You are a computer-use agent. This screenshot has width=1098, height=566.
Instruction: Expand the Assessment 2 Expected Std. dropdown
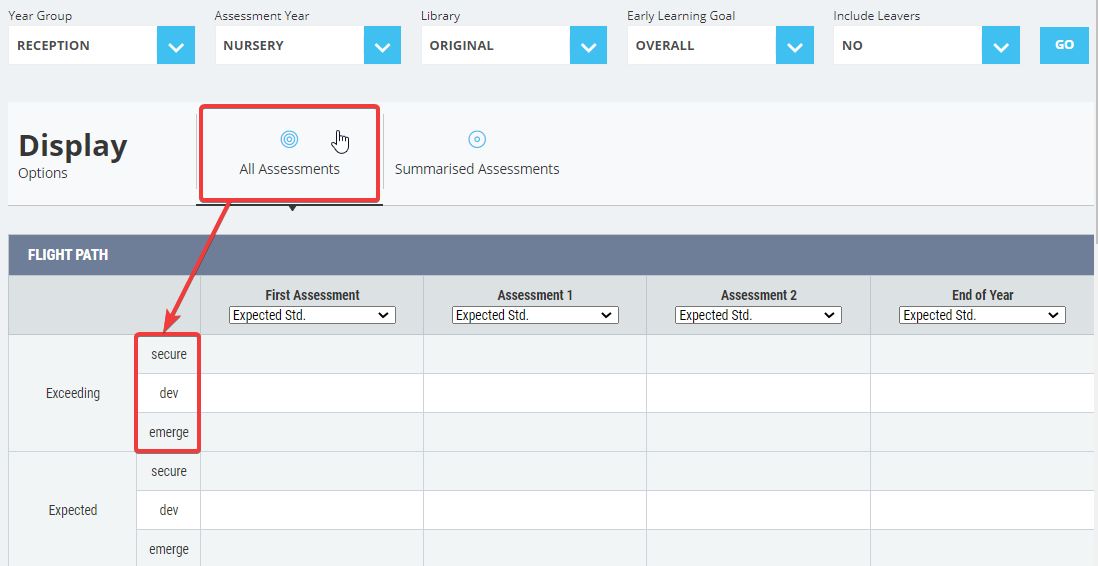(758, 315)
